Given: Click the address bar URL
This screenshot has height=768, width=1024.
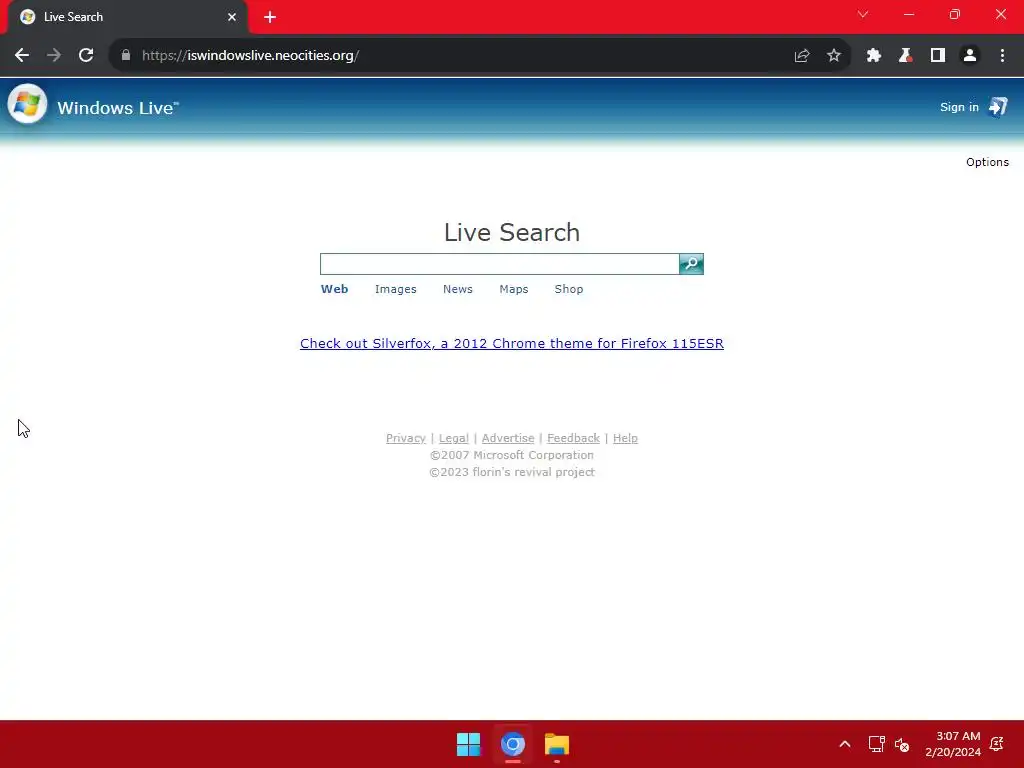Looking at the screenshot, I should [x=250, y=56].
